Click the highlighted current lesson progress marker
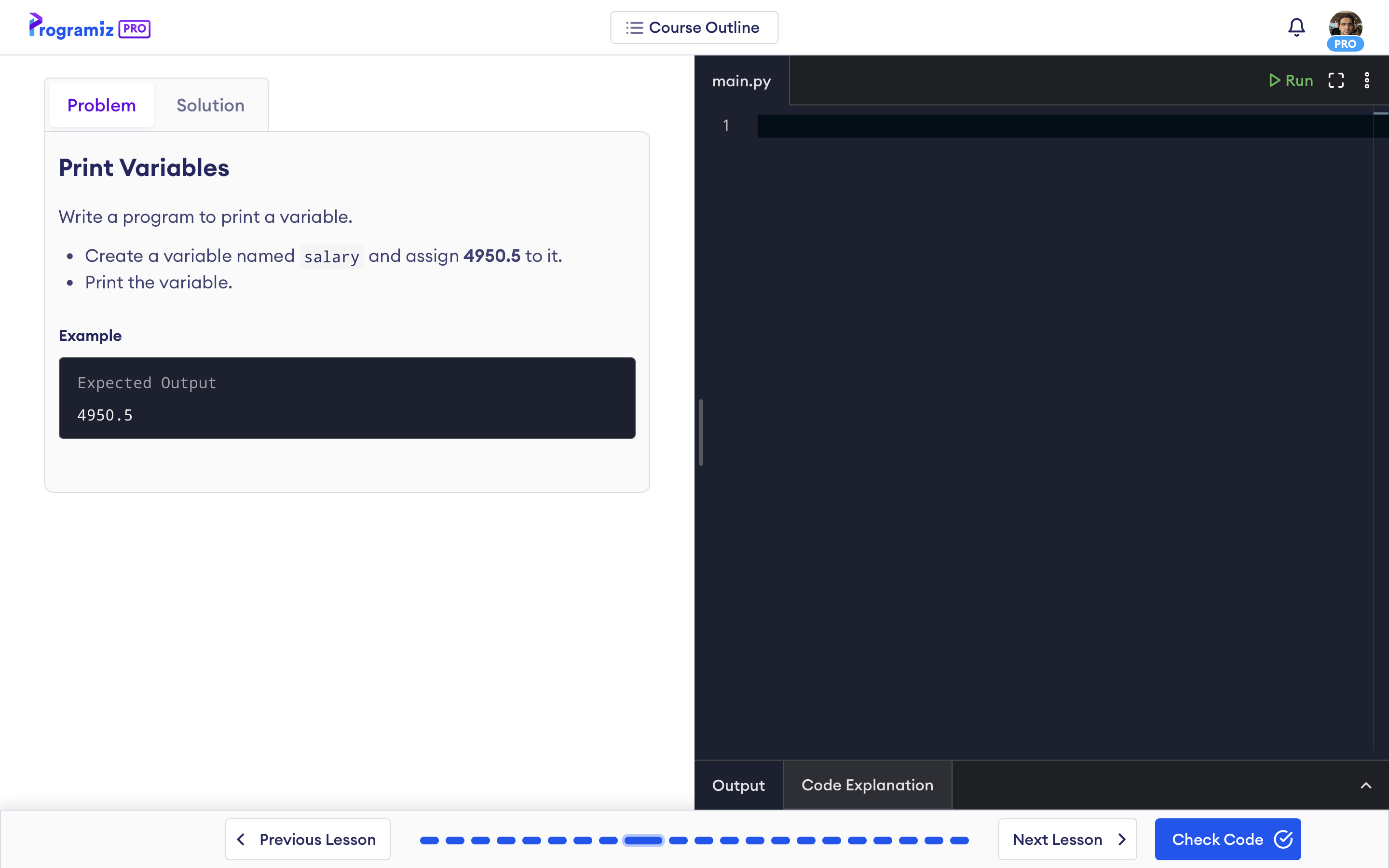 (643, 841)
